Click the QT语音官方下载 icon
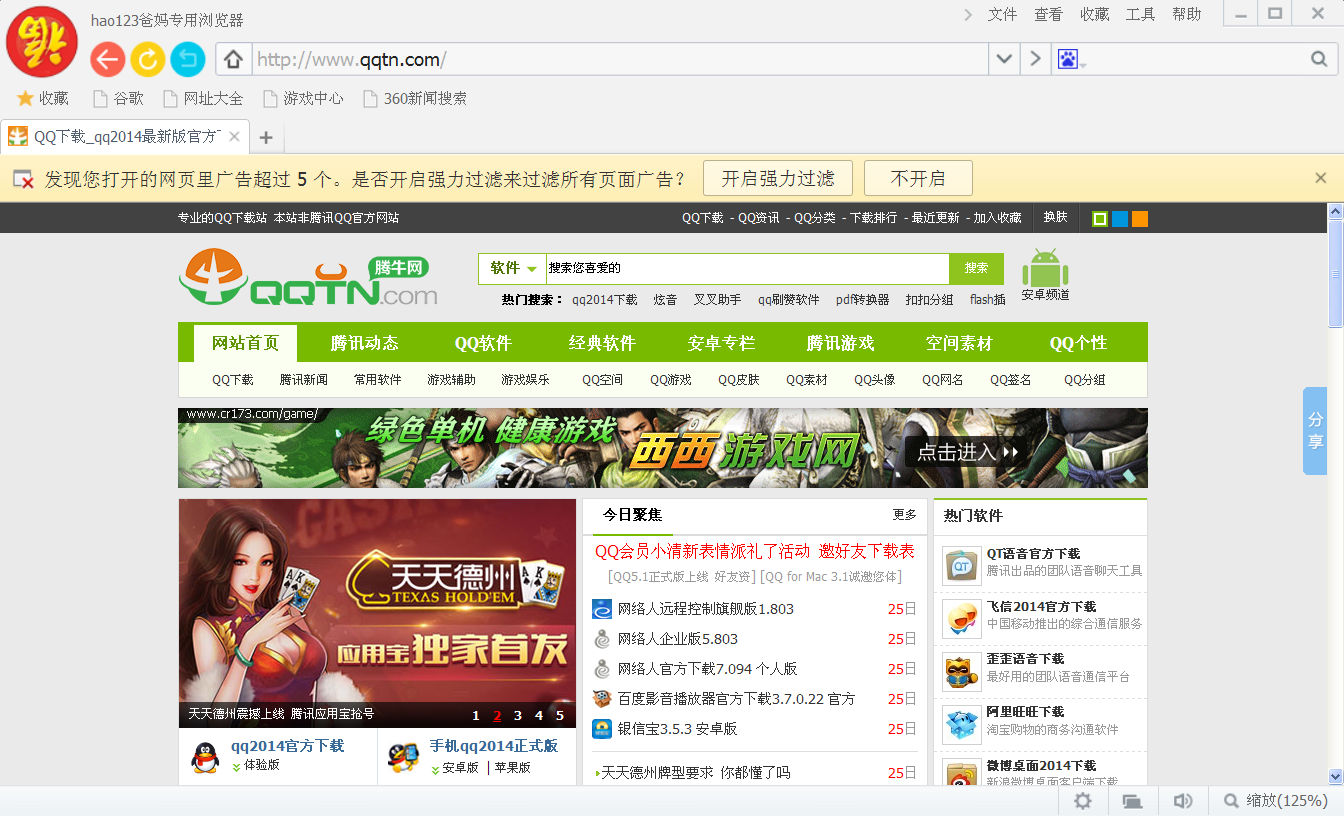The image size is (1344, 816). tap(962, 567)
